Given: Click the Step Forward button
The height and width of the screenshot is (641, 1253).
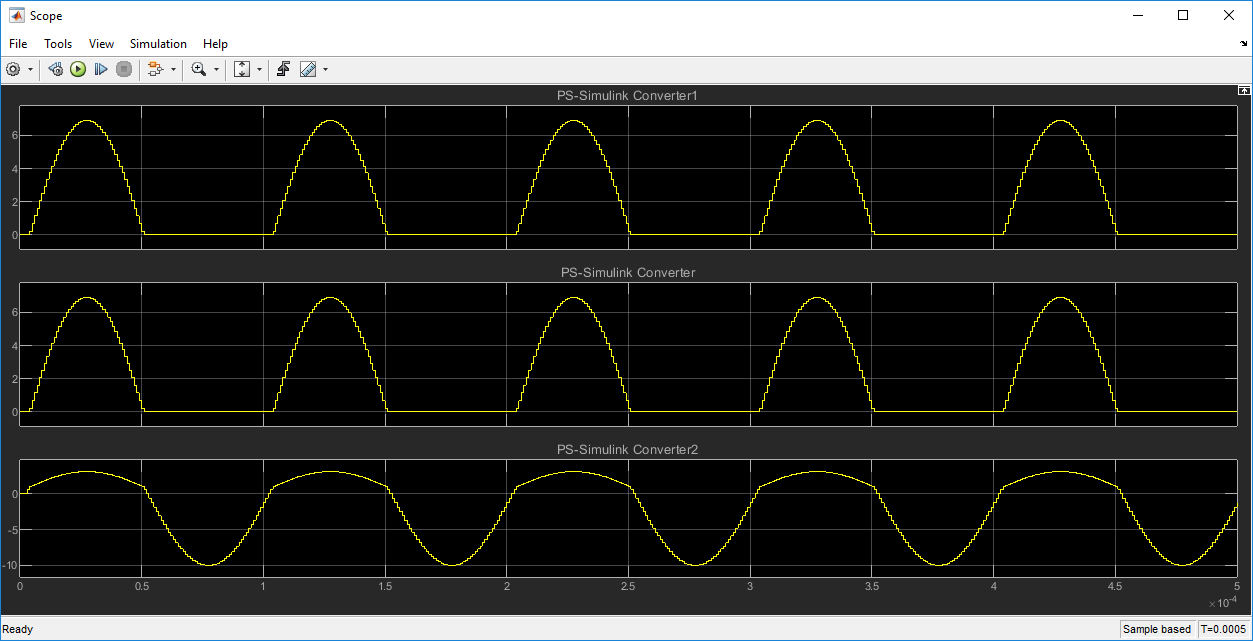Looking at the screenshot, I should (x=101, y=69).
